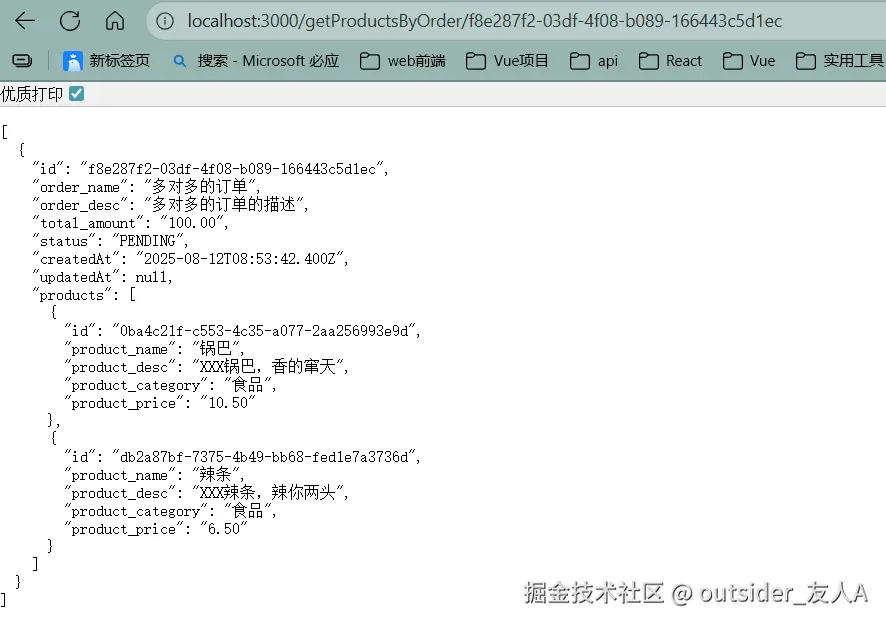Go to the browser home page
The width and height of the screenshot is (886, 624).
114,20
